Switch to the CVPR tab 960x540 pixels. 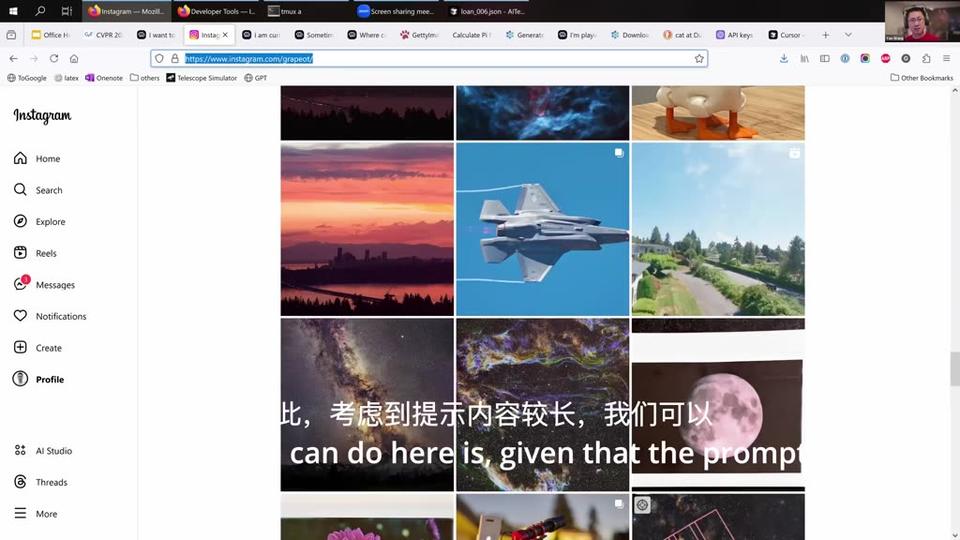(x=103, y=35)
